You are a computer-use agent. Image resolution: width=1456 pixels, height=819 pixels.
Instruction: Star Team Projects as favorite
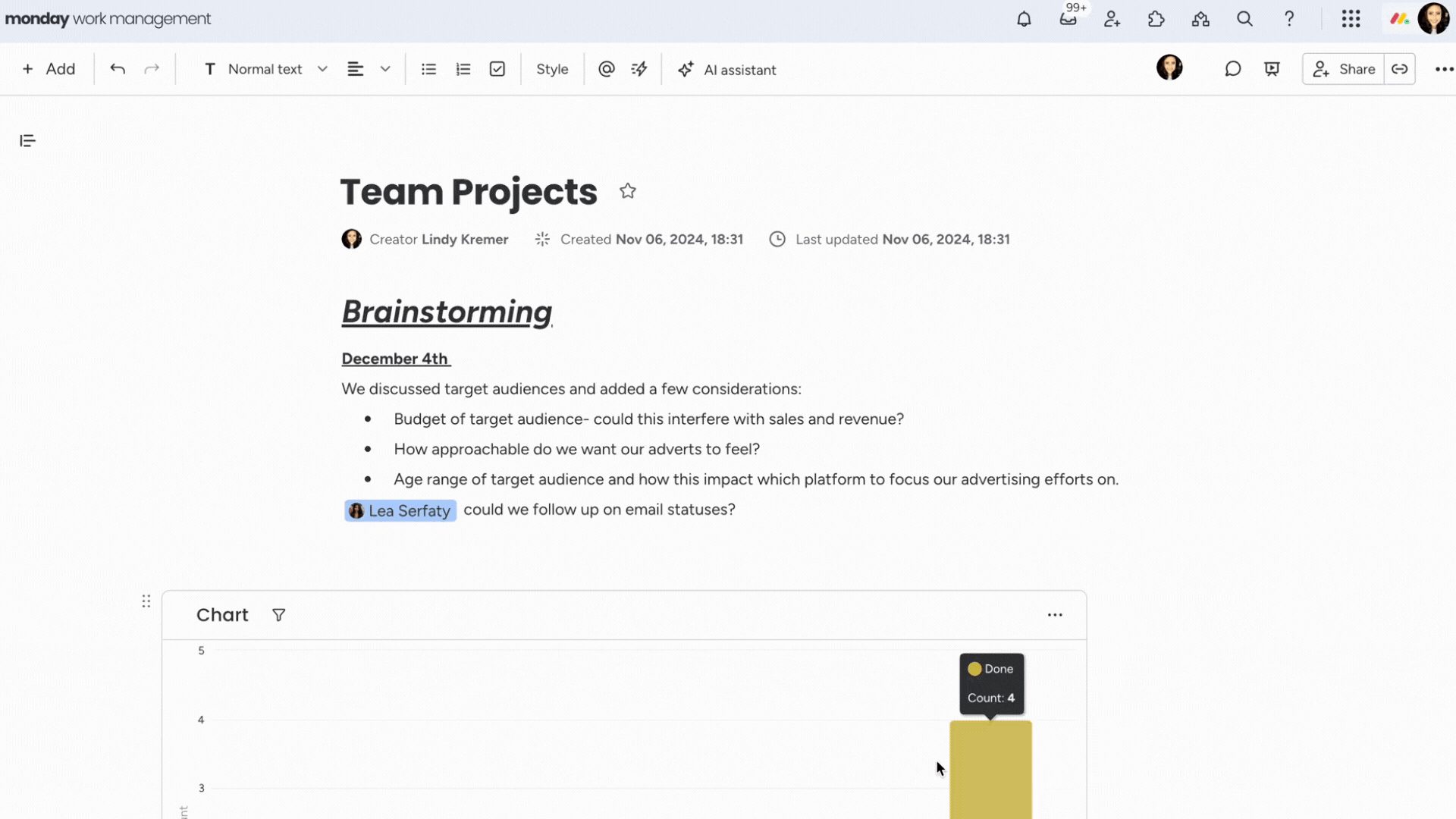coord(627,191)
